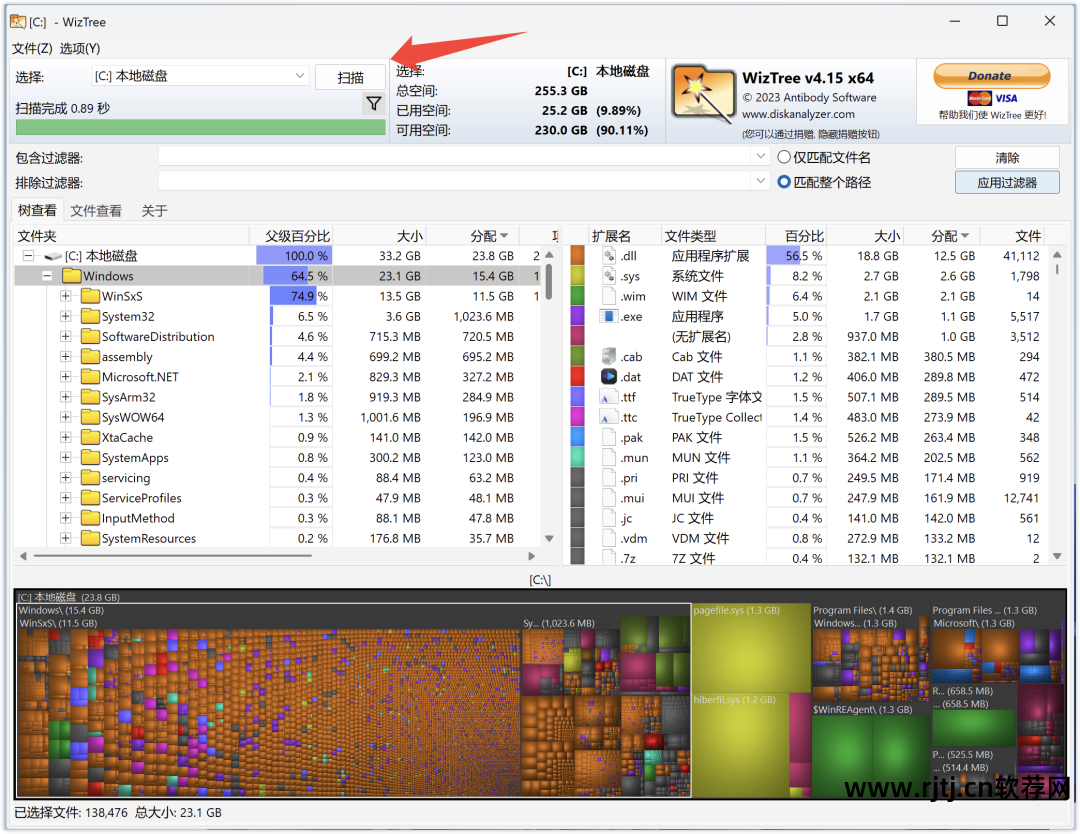Viewport: 1080px width, 834px height.
Task: Click the Microsoft.NET folder icon
Action: tap(90, 377)
